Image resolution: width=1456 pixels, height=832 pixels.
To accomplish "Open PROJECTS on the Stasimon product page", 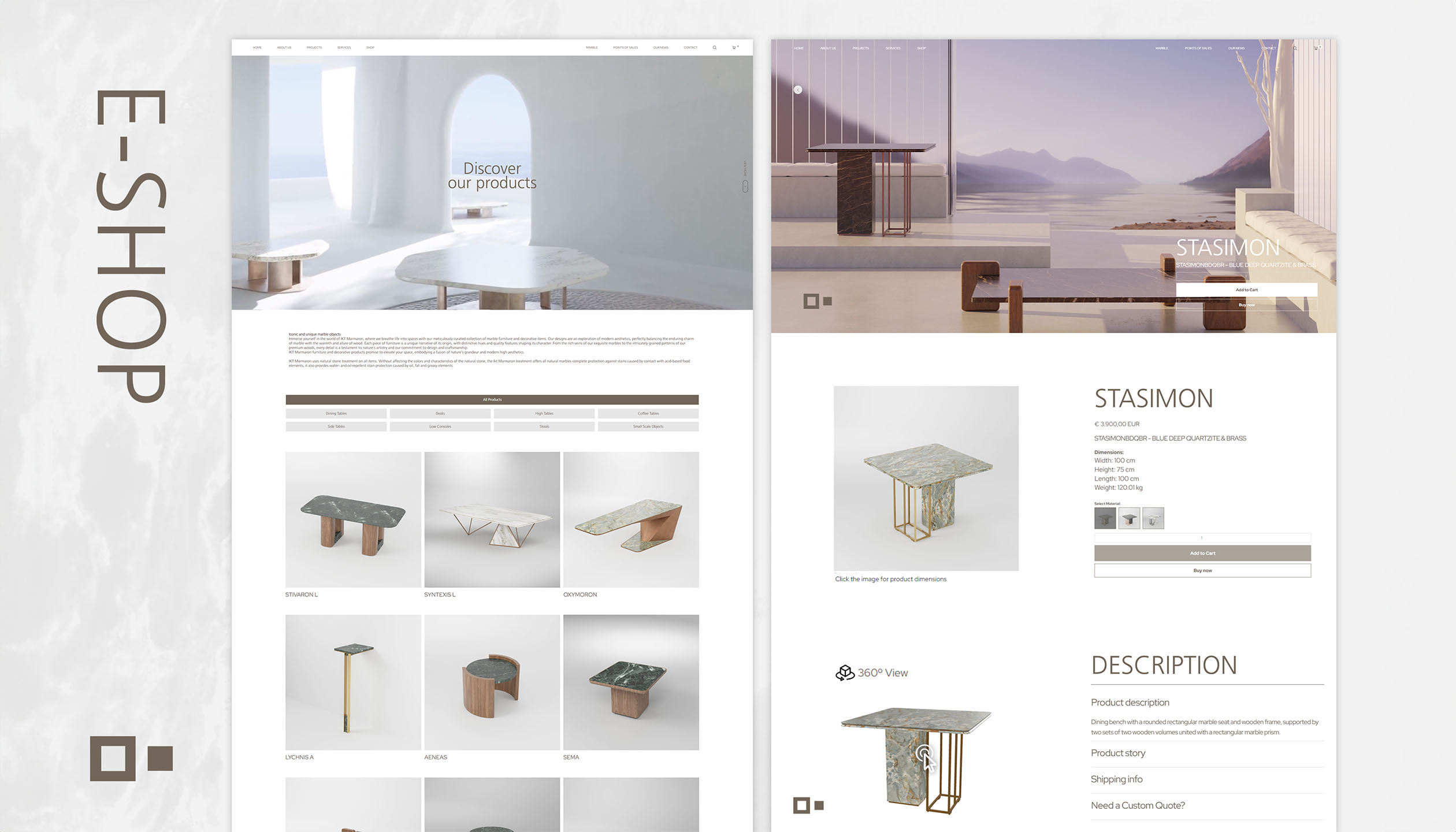I will [x=860, y=48].
